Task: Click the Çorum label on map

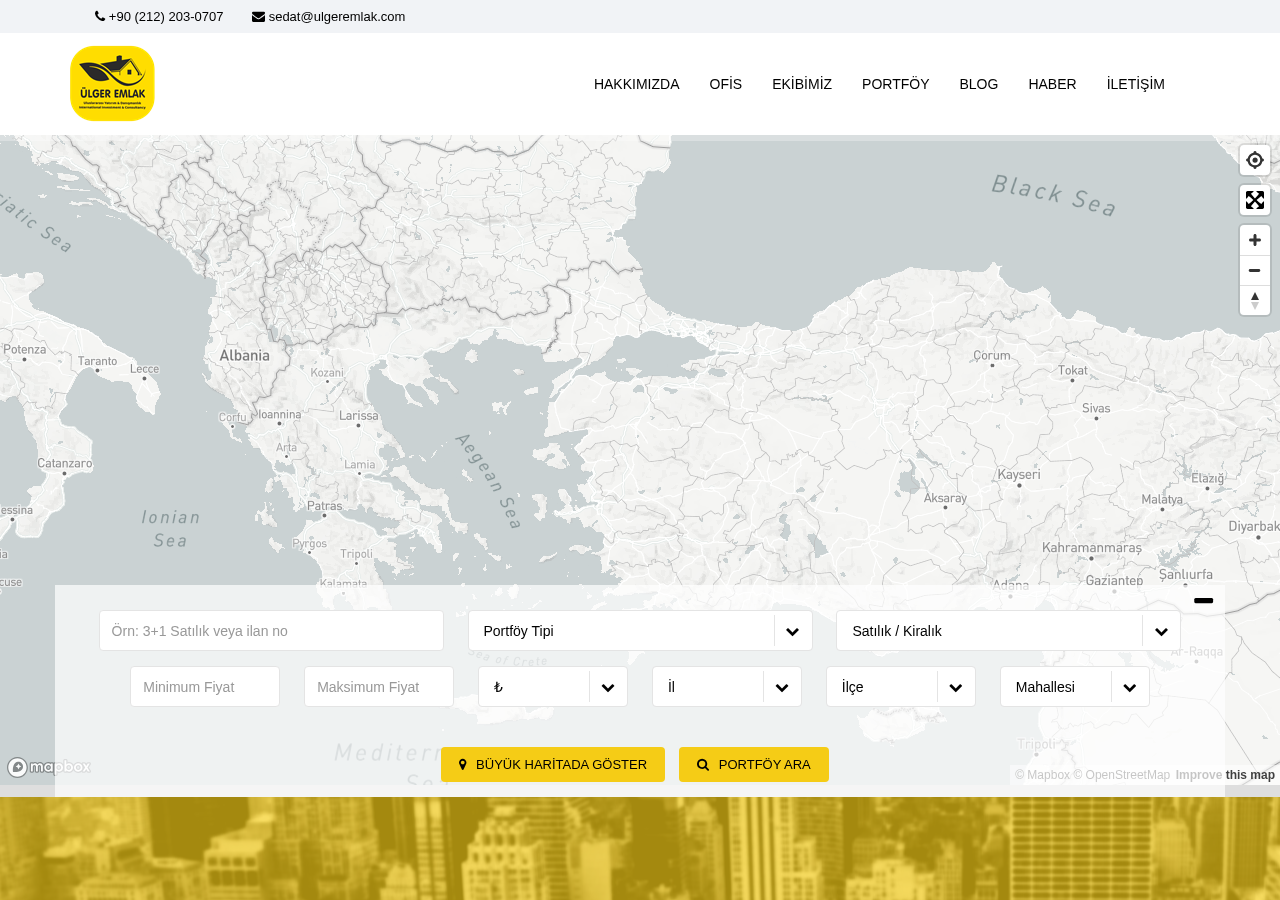Action: (x=992, y=355)
